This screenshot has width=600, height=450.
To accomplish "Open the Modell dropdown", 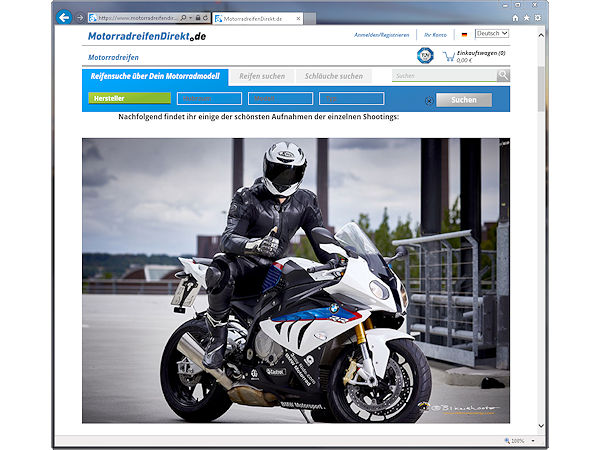I will click(x=280, y=99).
